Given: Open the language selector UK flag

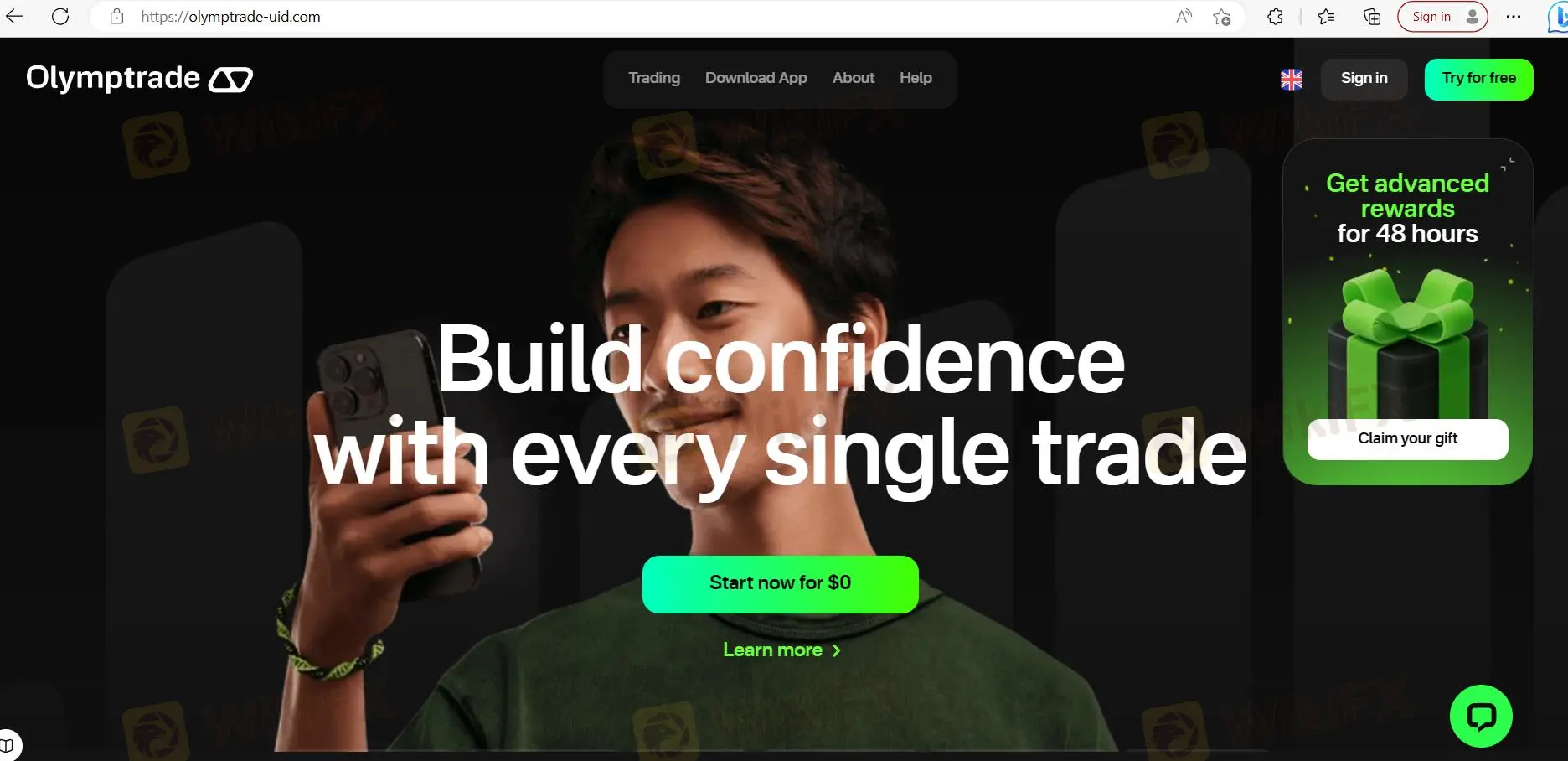Looking at the screenshot, I should (1292, 80).
